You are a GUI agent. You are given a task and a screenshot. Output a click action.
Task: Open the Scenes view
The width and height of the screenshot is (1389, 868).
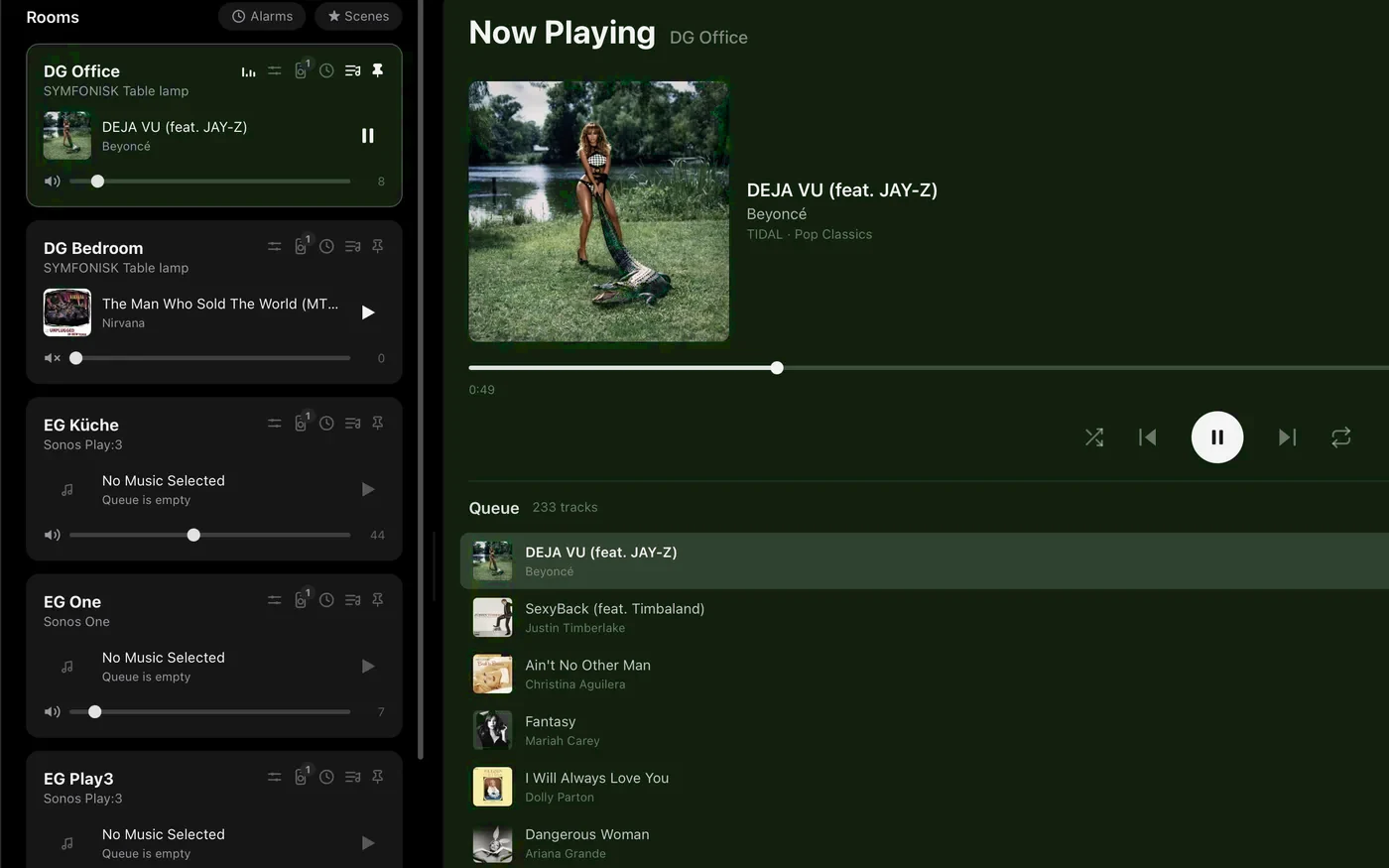(x=358, y=16)
